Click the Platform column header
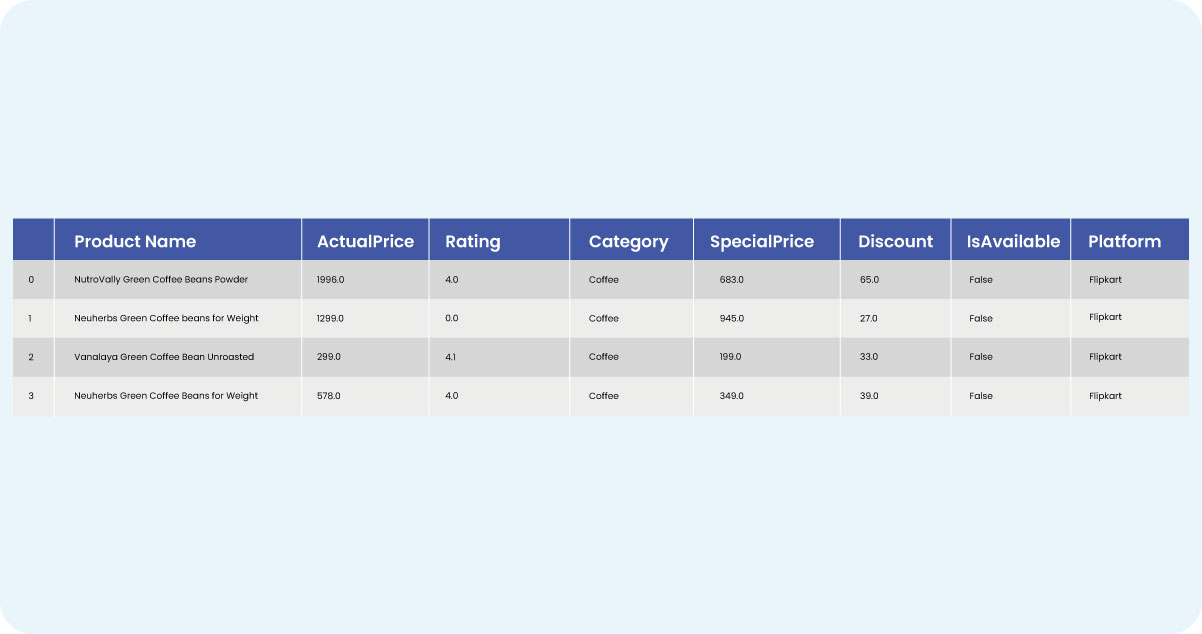 (x=1125, y=241)
